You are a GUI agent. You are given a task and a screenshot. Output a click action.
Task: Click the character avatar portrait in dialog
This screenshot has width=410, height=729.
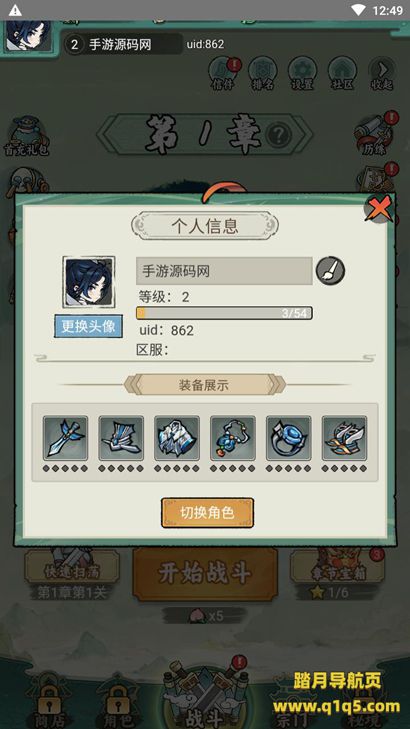(88, 282)
